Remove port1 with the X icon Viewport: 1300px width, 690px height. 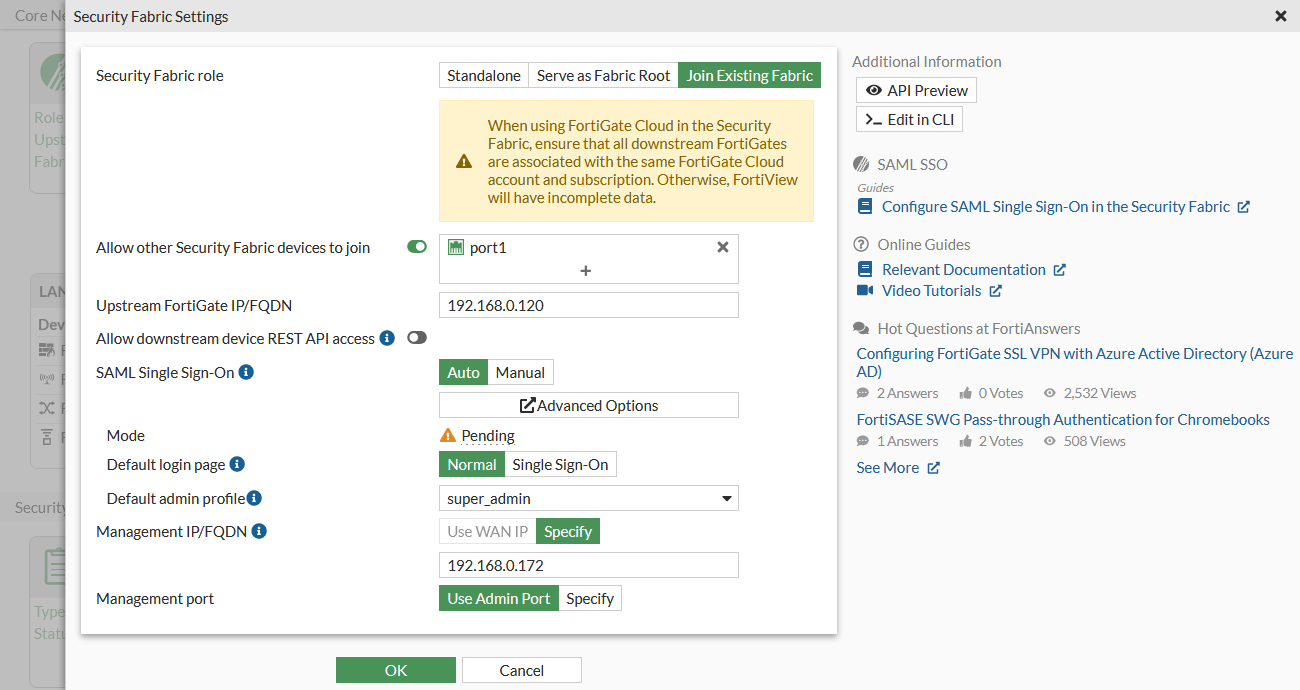point(723,247)
